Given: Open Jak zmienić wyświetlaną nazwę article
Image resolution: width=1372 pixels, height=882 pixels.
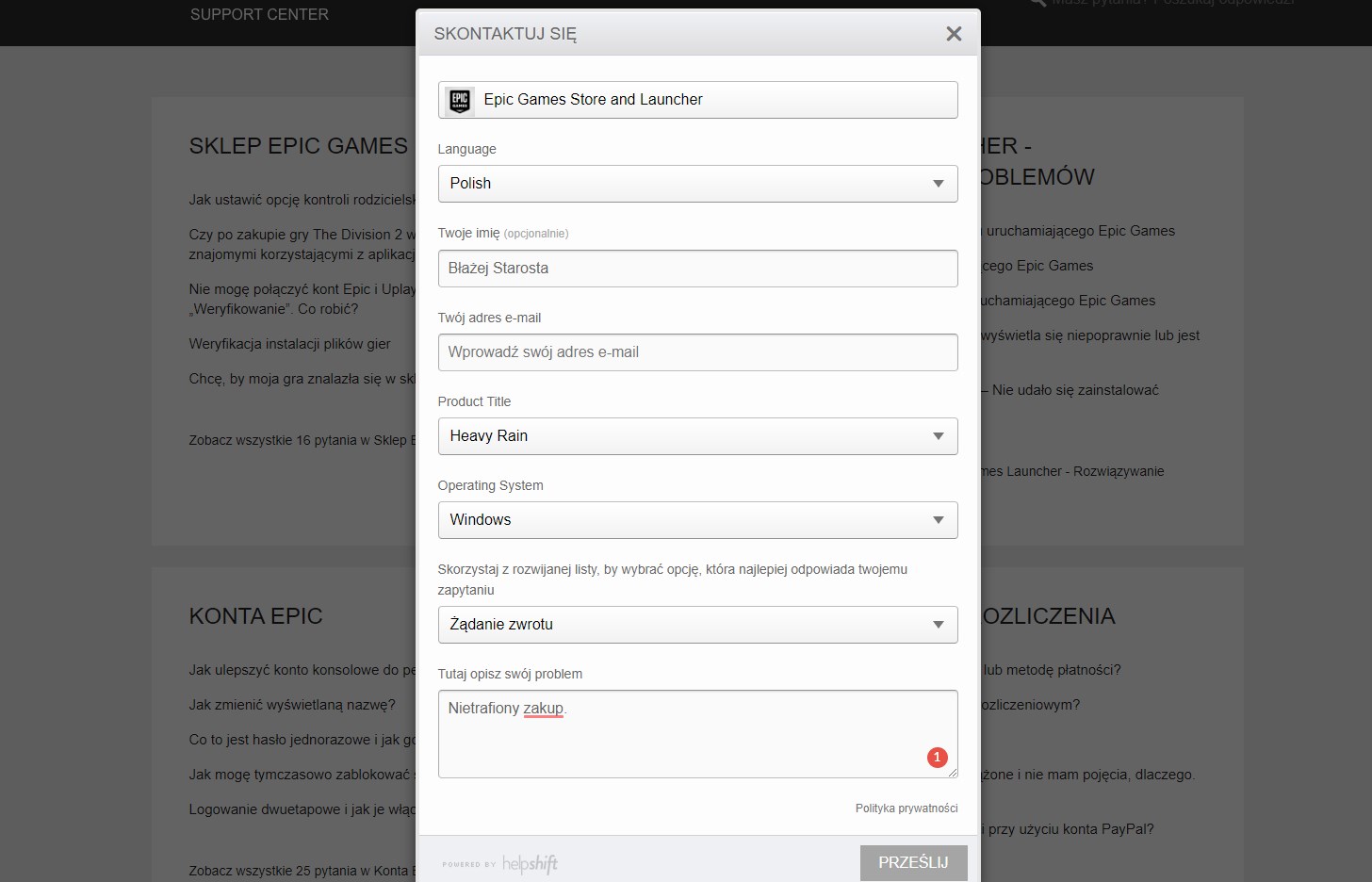Looking at the screenshot, I should [292, 705].
